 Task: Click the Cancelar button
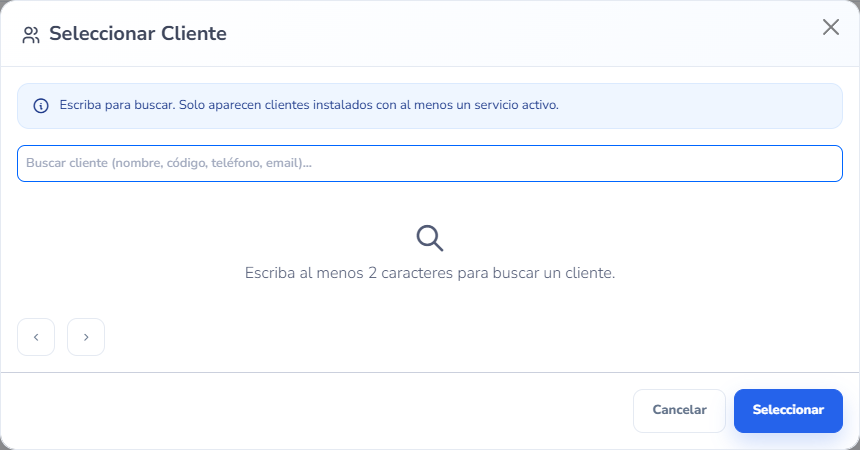(x=679, y=410)
